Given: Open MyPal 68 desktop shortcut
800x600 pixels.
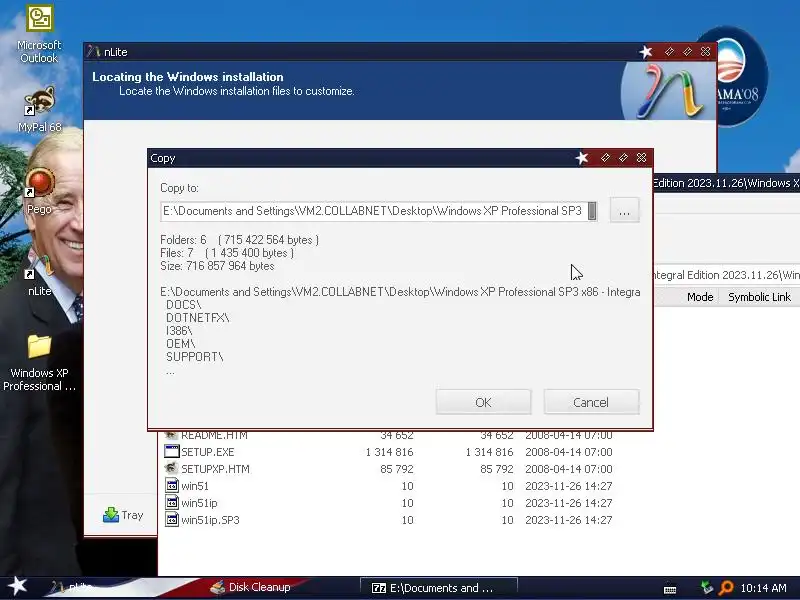Looking at the screenshot, I should click(x=39, y=109).
